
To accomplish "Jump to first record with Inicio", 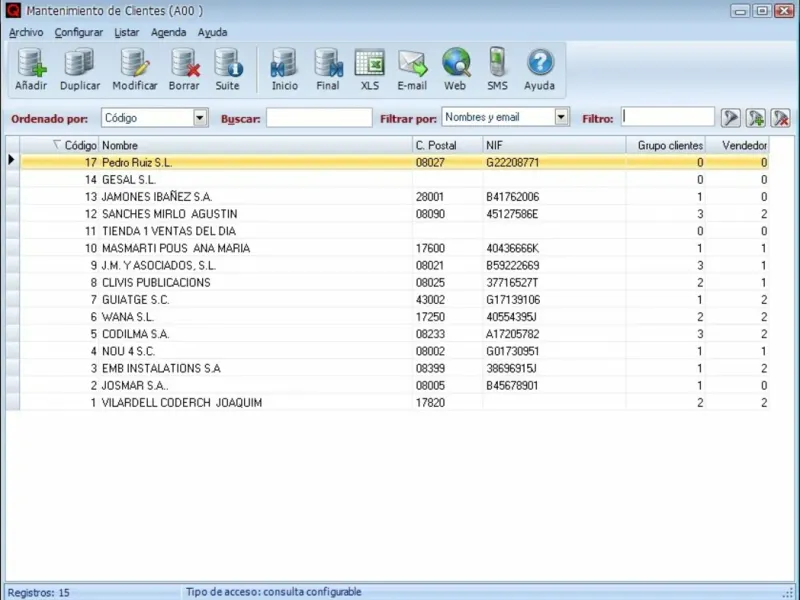I will coord(284,69).
